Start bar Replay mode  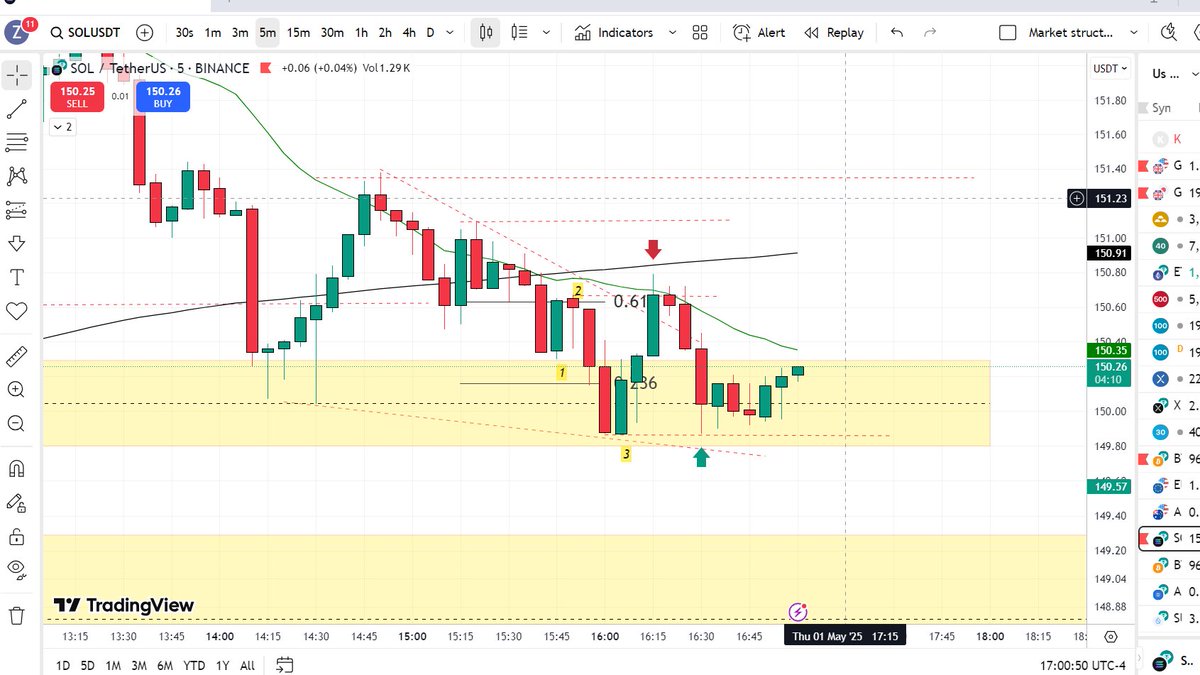(x=834, y=32)
